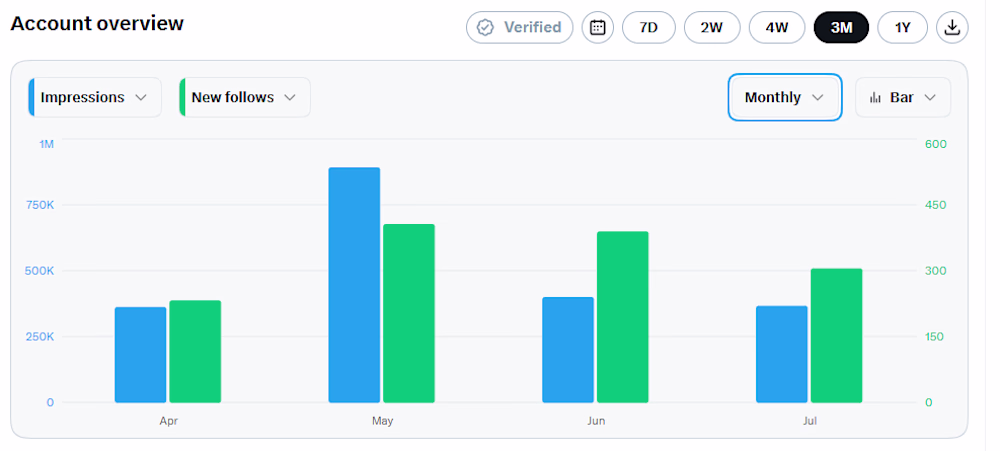Click the June green new follows bar
The image size is (1000, 451).
(x=622, y=317)
